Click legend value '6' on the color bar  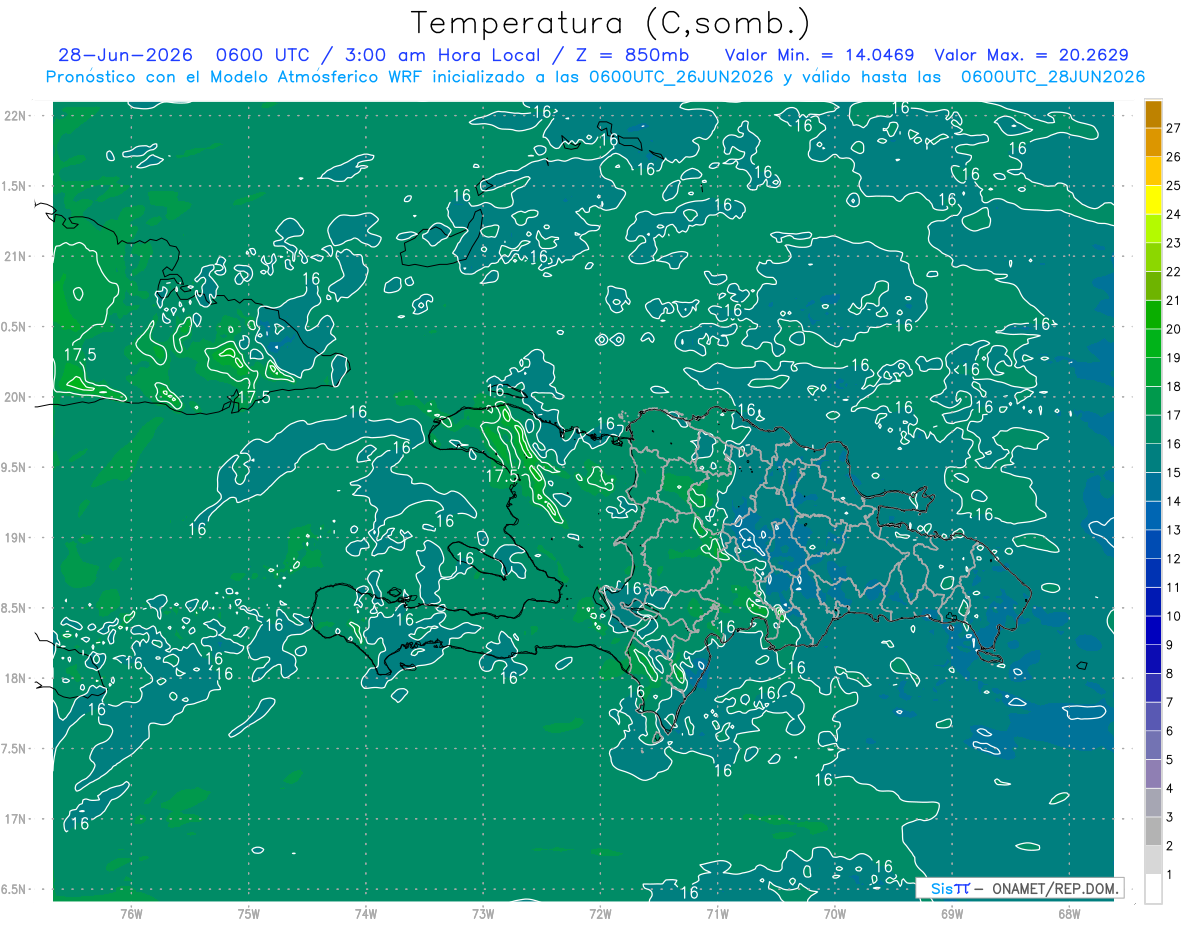tap(1169, 731)
